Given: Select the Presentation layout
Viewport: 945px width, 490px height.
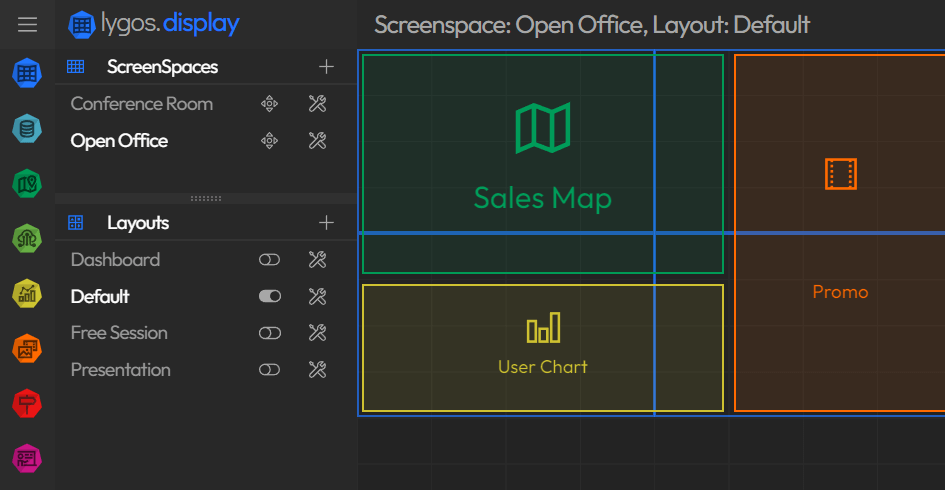Looking at the screenshot, I should coord(121,369).
